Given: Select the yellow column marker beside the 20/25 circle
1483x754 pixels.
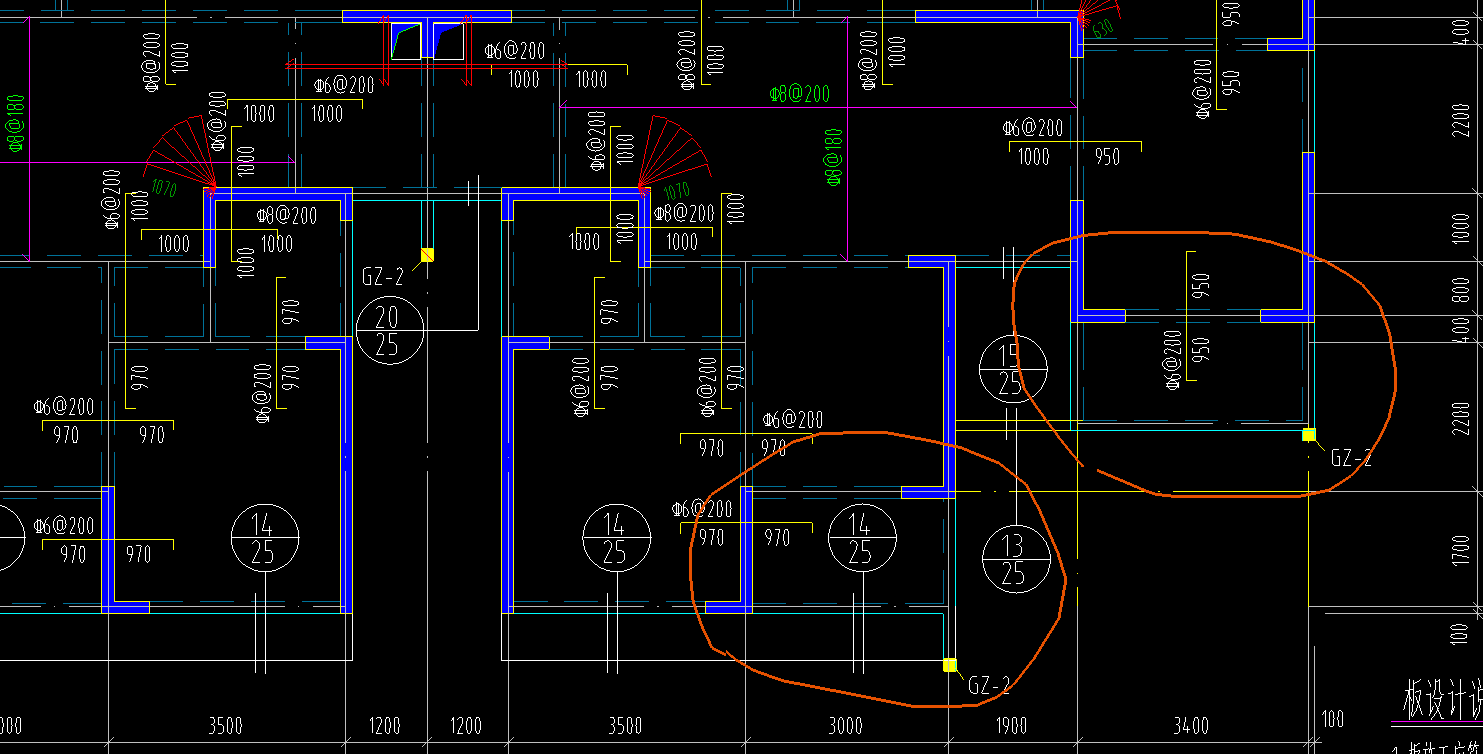Looking at the screenshot, I should click(x=427, y=254).
